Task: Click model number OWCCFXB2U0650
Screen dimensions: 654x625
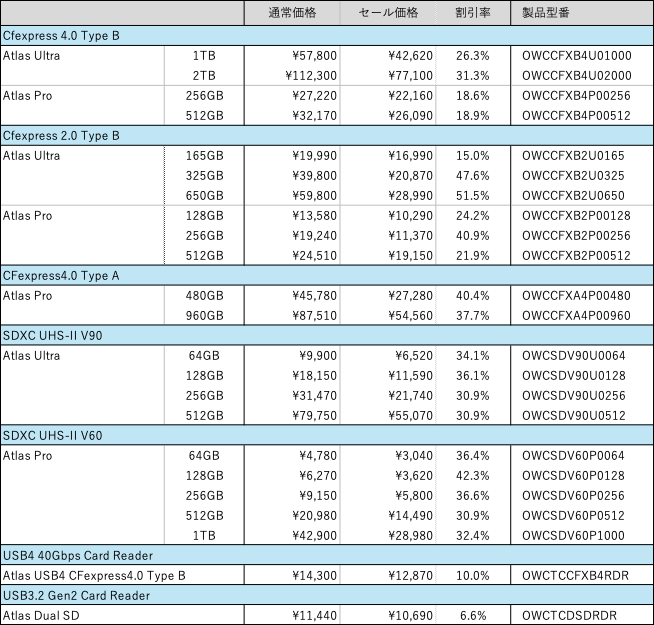Action: (x=573, y=196)
